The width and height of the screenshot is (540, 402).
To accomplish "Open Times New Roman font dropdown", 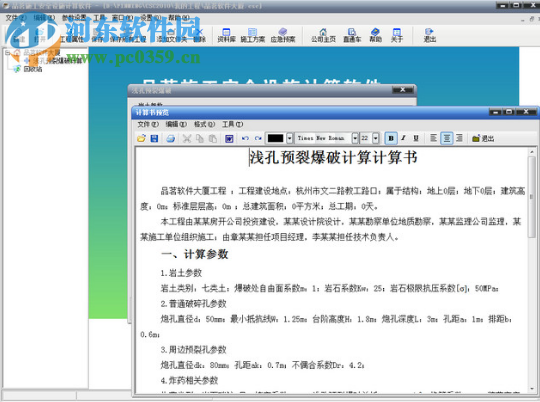I will tap(355, 138).
